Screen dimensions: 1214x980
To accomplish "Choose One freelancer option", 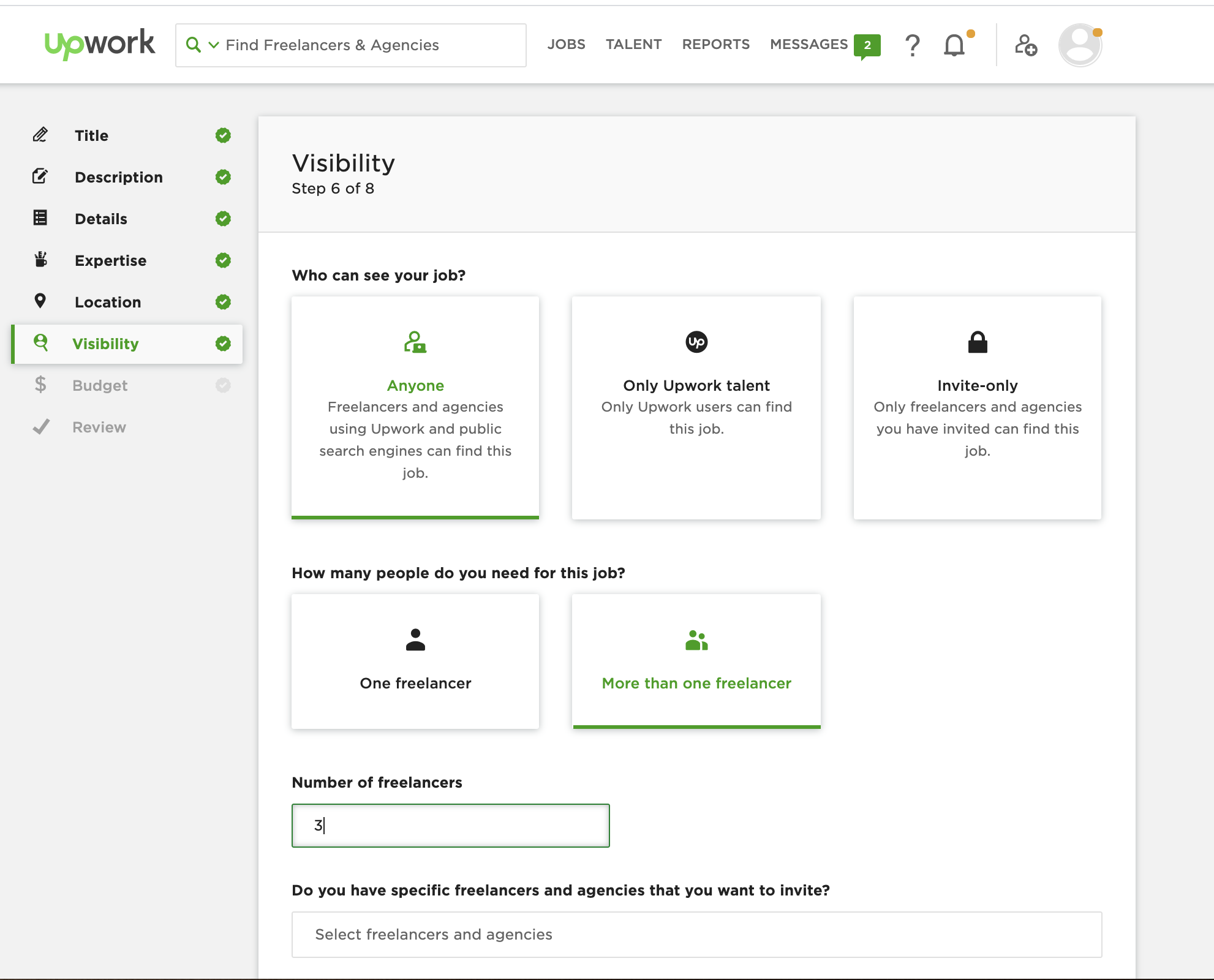I will coord(415,661).
